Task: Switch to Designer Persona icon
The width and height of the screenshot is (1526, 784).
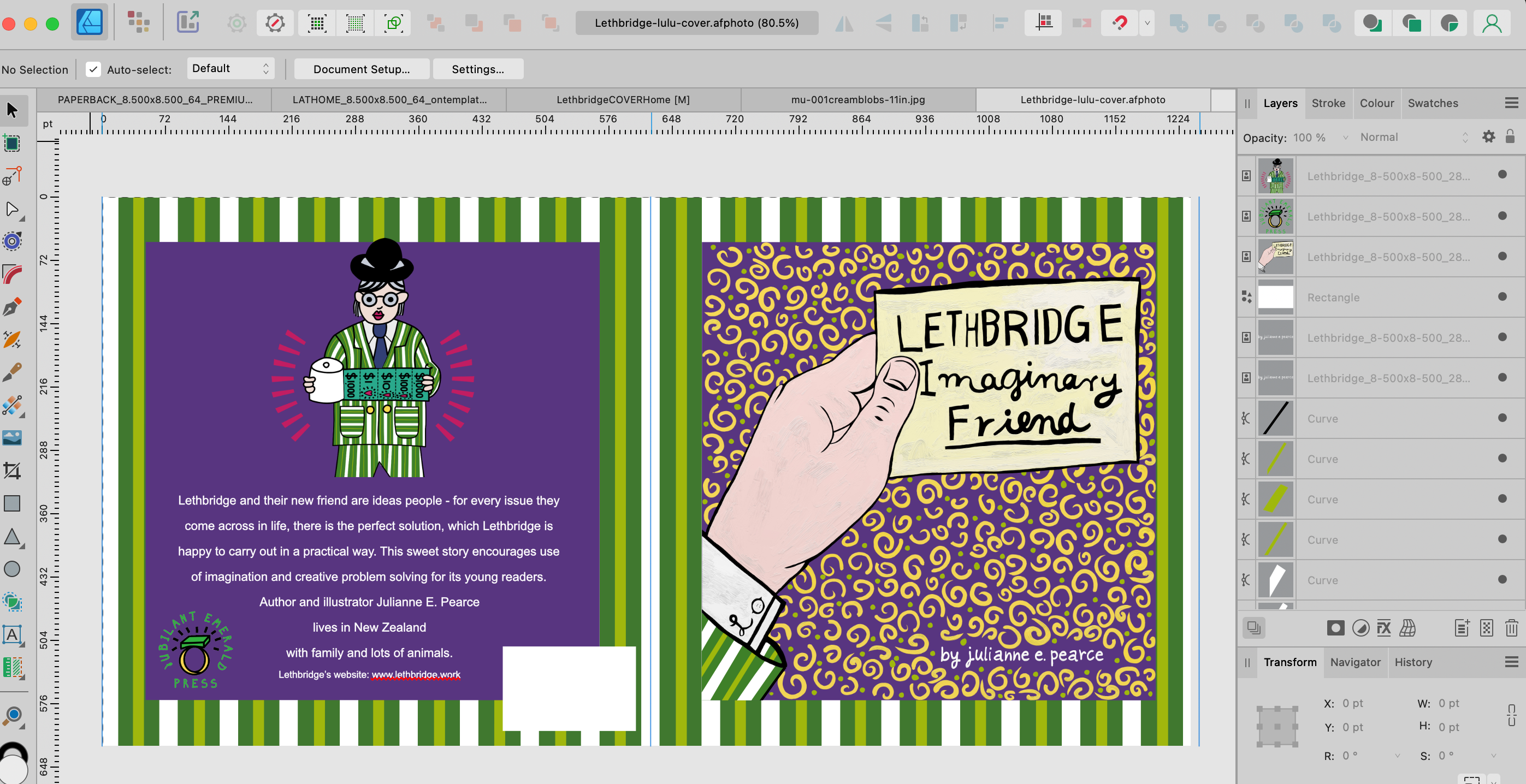Action: pyautogui.click(x=90, y=23)
